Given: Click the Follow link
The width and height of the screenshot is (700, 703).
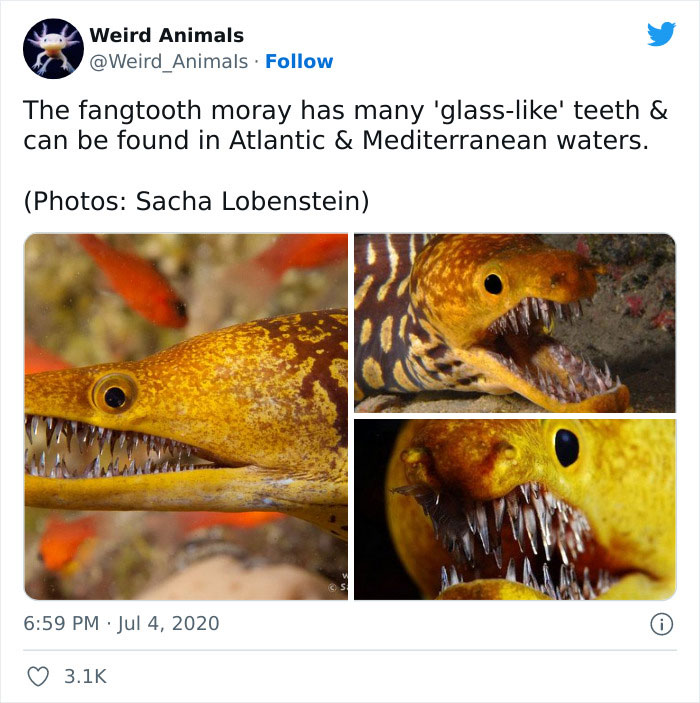Looking at the screenshot, I should 299,61.
